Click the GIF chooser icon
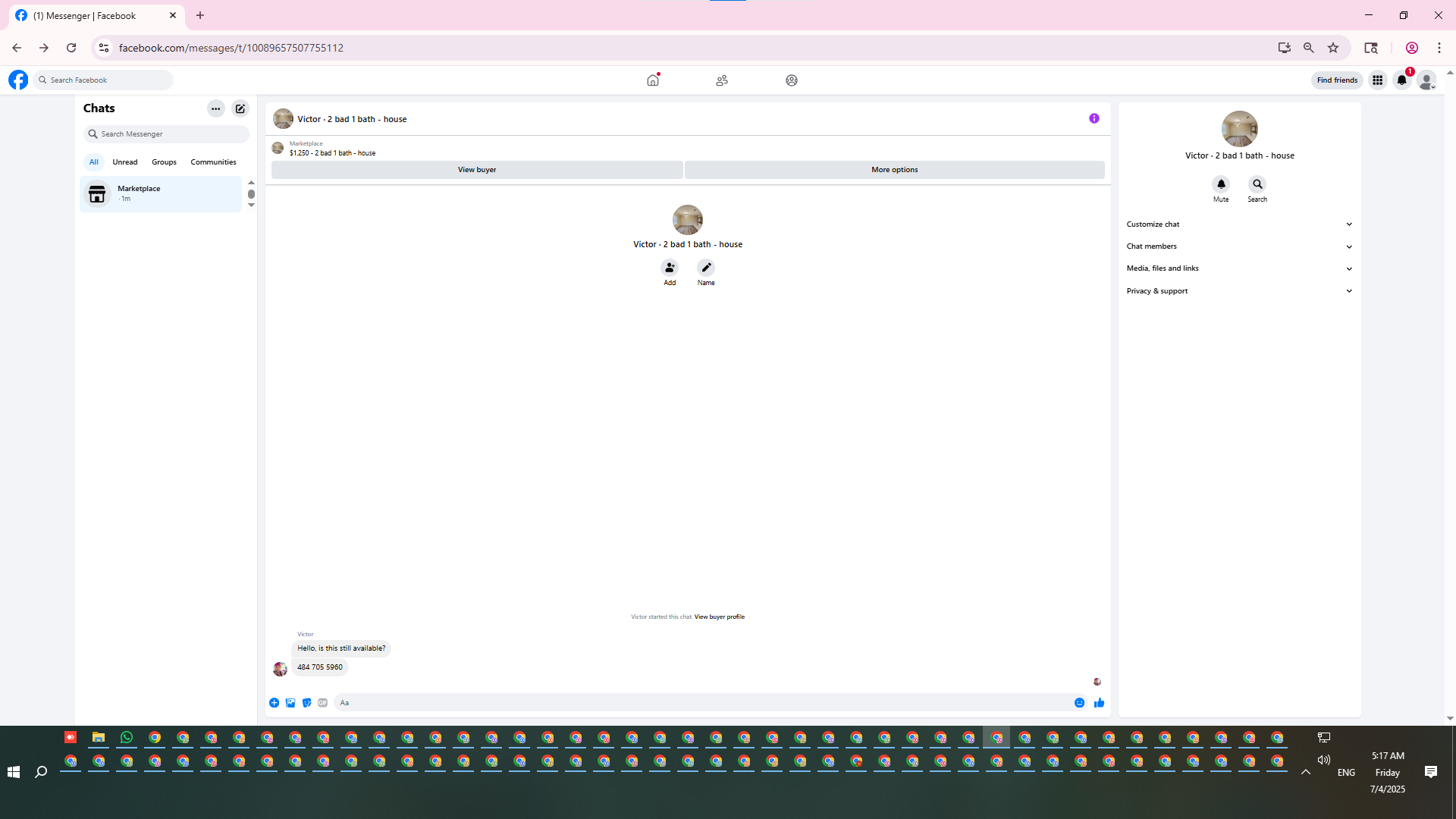1456x819 pixels. (323, 703)
